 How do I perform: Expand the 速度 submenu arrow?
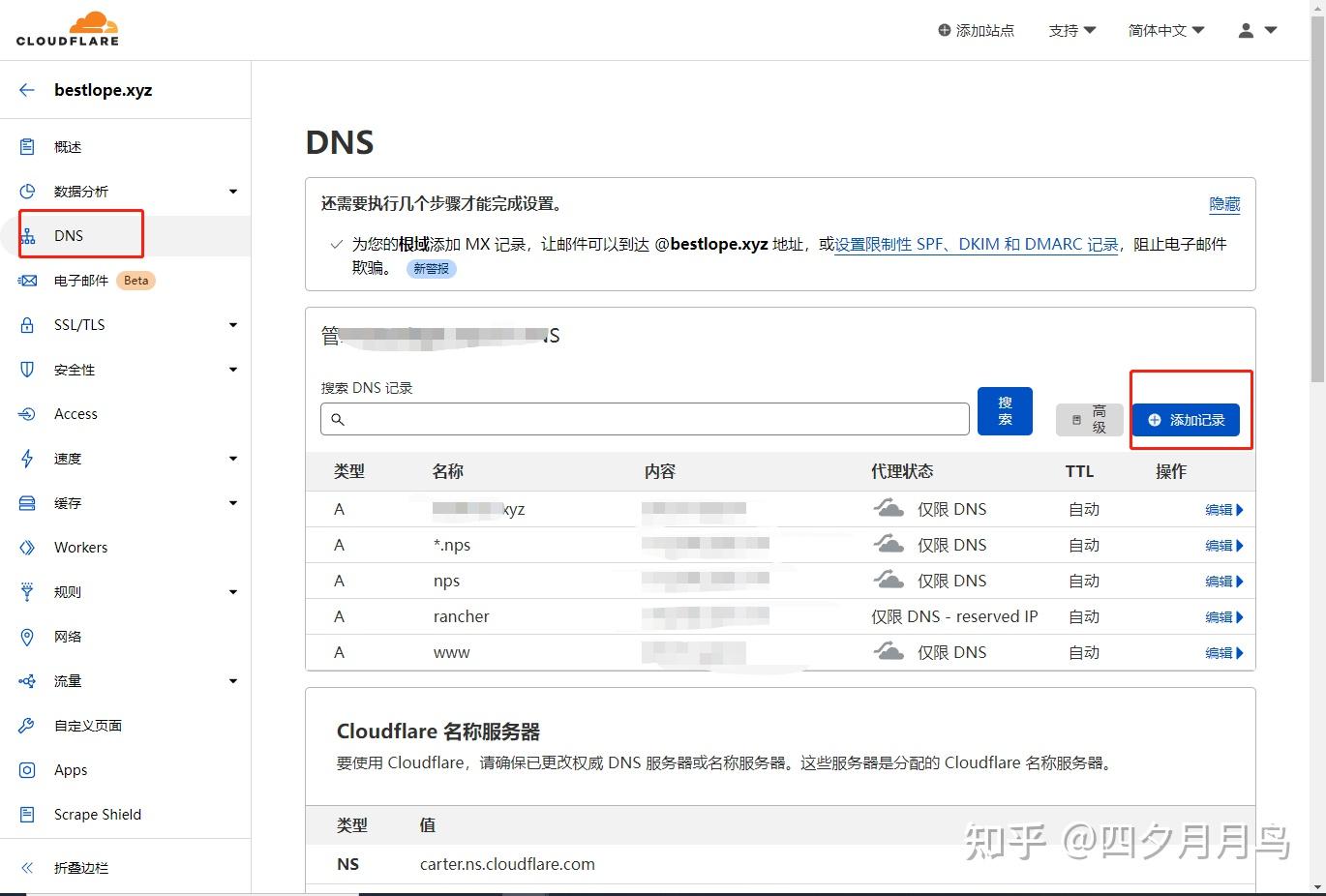tap(233, 459)
